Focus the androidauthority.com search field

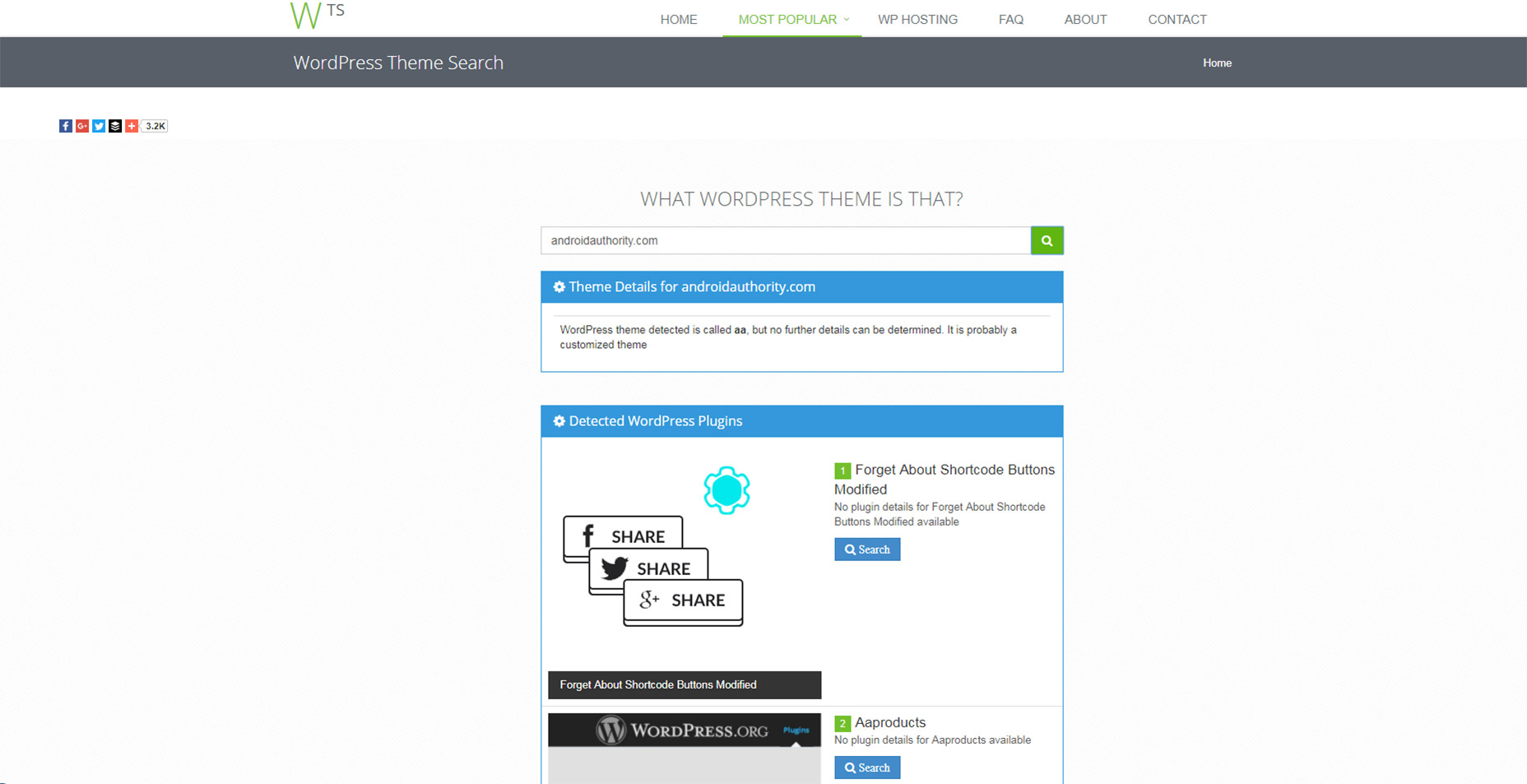[x=786, y=240]
